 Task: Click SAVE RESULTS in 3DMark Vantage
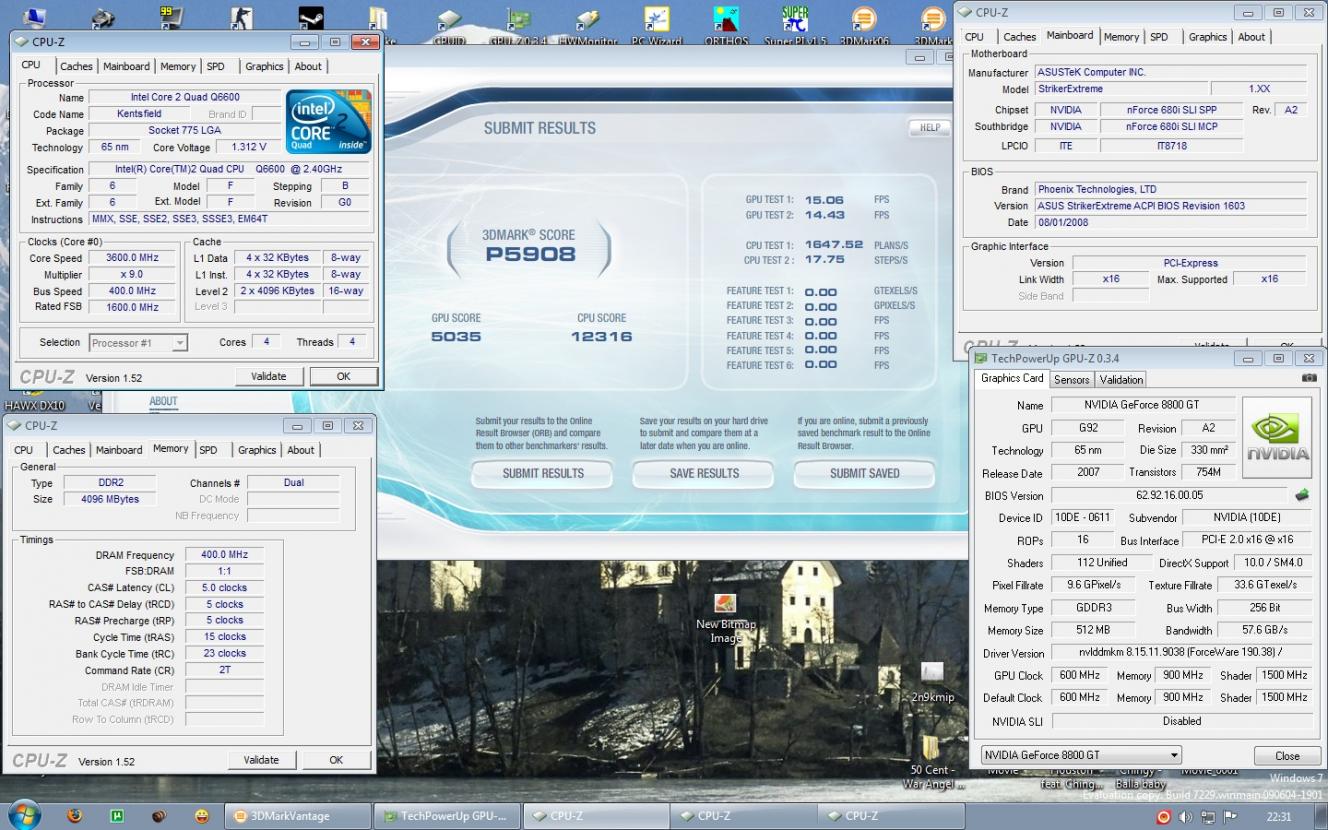point(704,473)
